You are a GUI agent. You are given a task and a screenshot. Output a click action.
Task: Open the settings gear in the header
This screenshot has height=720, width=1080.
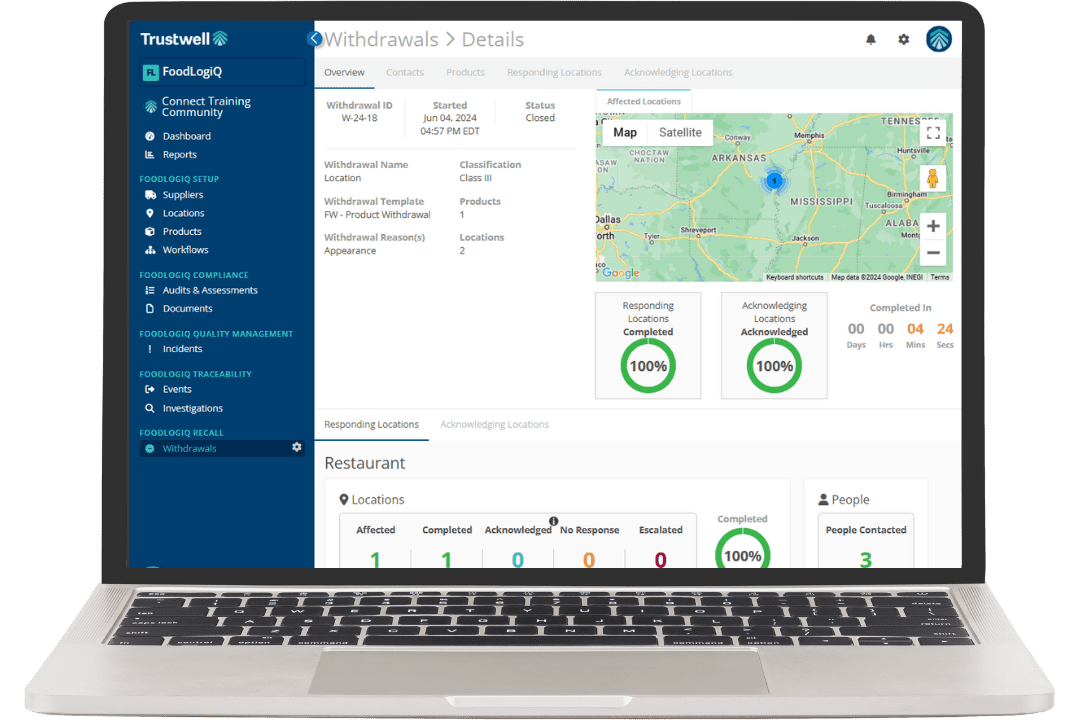904,39
